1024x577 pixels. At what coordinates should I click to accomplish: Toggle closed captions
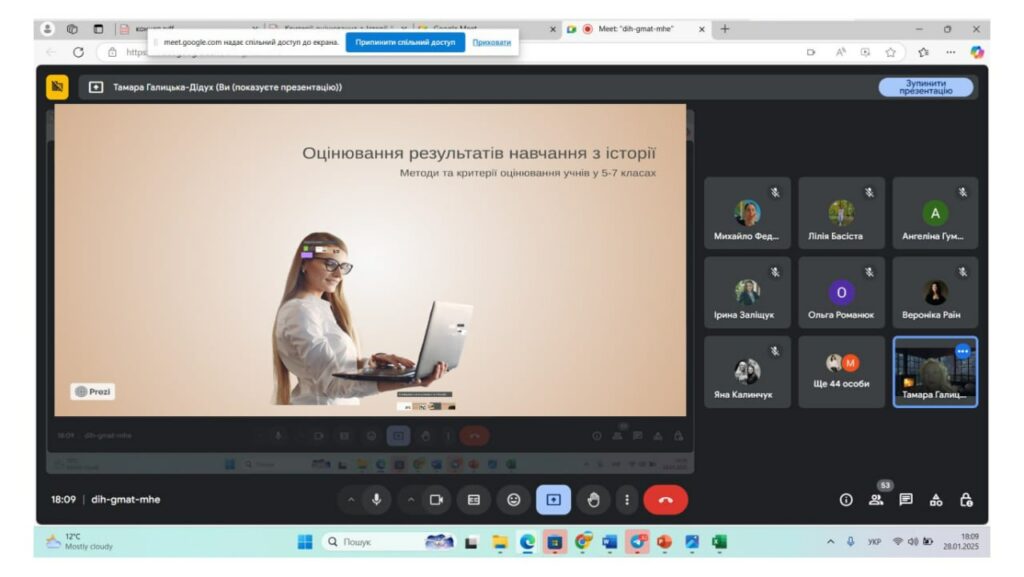point(475,500)
